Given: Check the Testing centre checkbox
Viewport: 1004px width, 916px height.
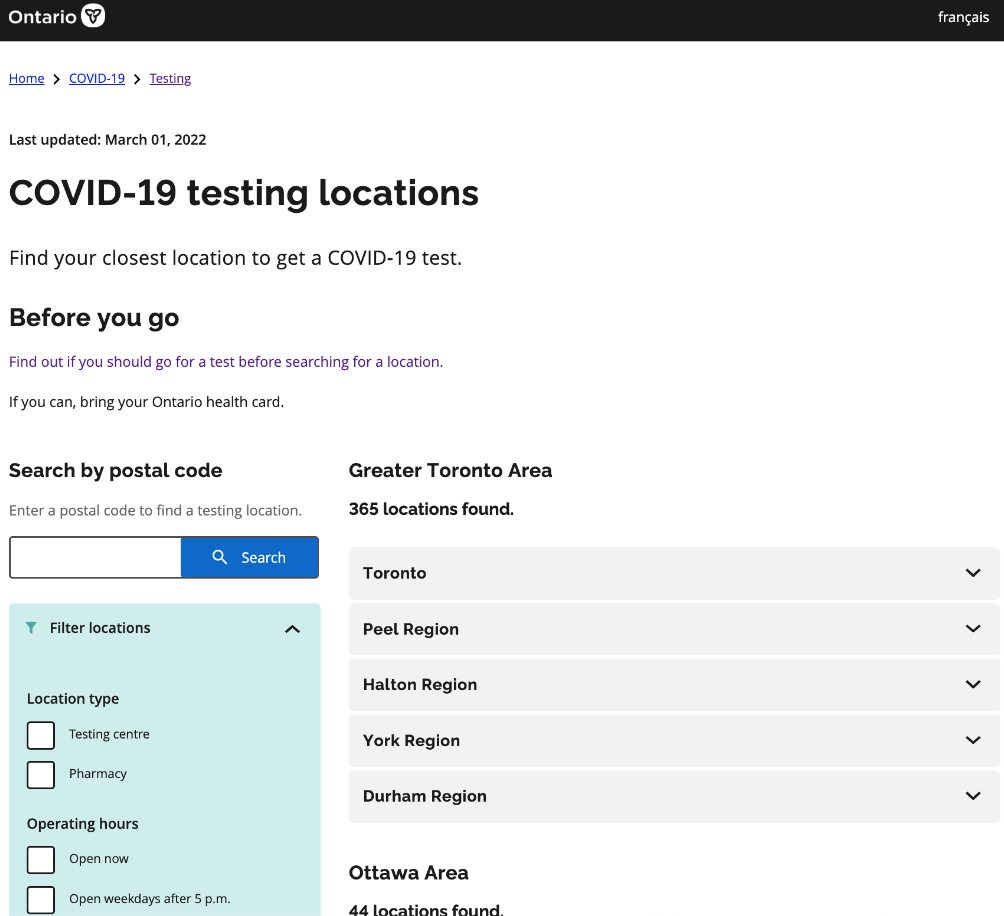Looking at the screenshot, I should click(41, 735).
